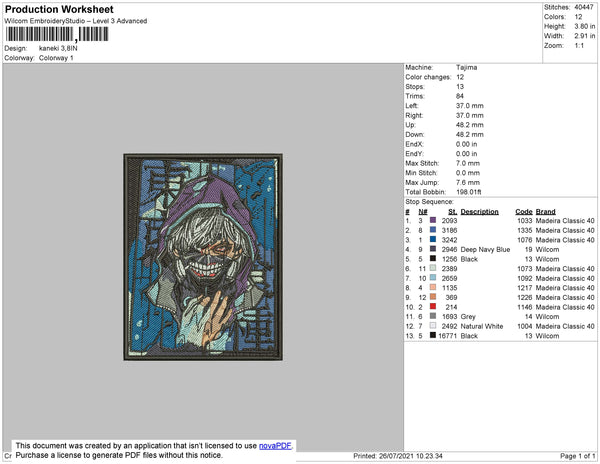
Task: Click the 'Page 1 of 1' footer text
Action: pyautogui.click(x=577, y=456)
